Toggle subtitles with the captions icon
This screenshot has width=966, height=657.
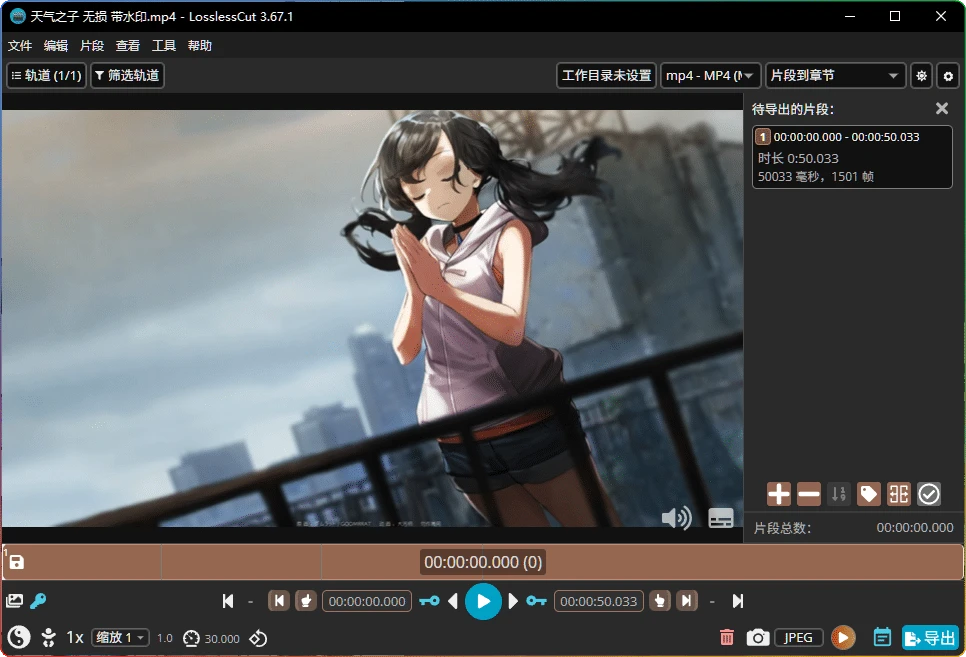click(721, 518)
